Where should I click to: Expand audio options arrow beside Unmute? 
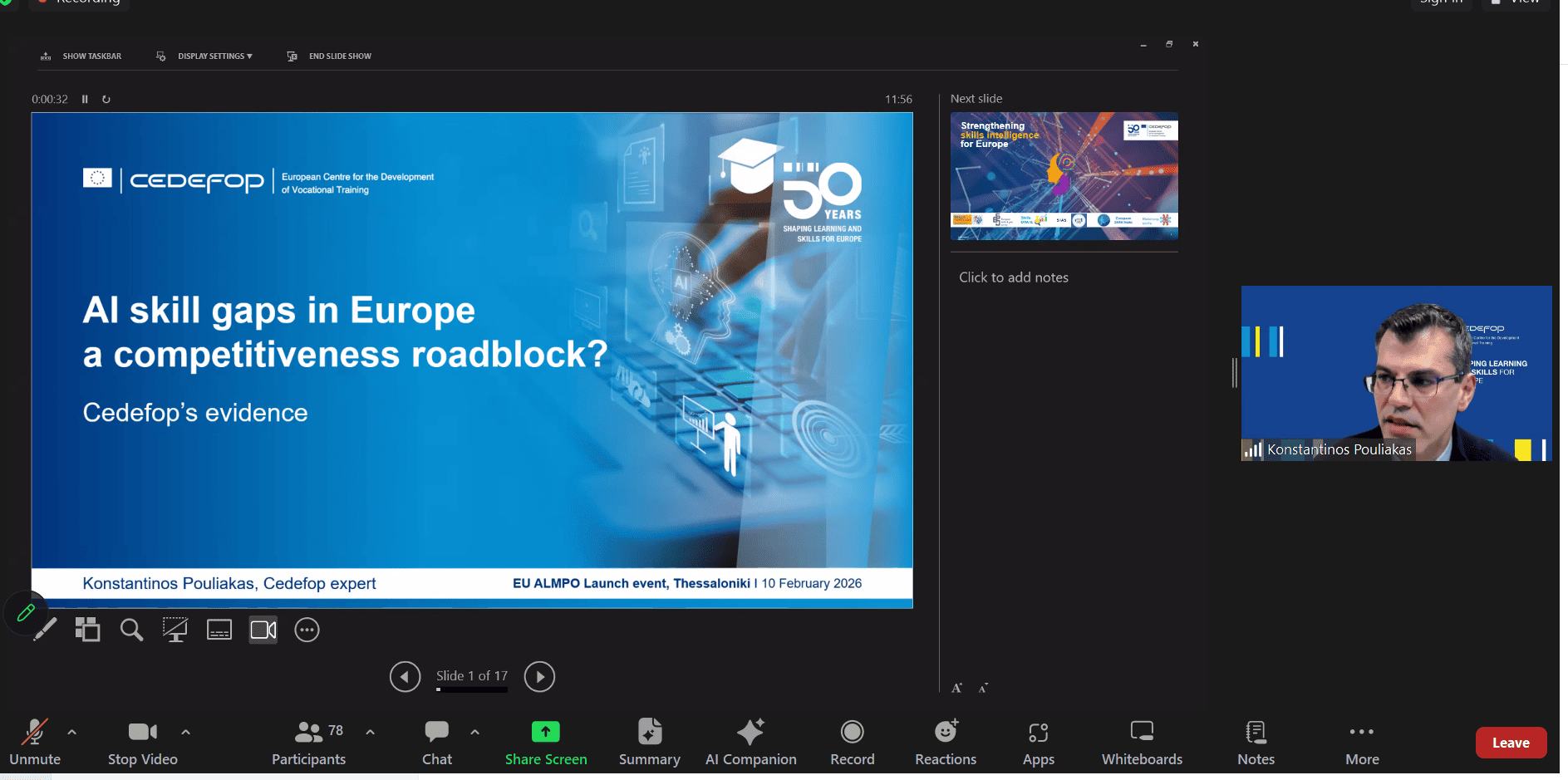pyautogui.click(x=72, y=732)
